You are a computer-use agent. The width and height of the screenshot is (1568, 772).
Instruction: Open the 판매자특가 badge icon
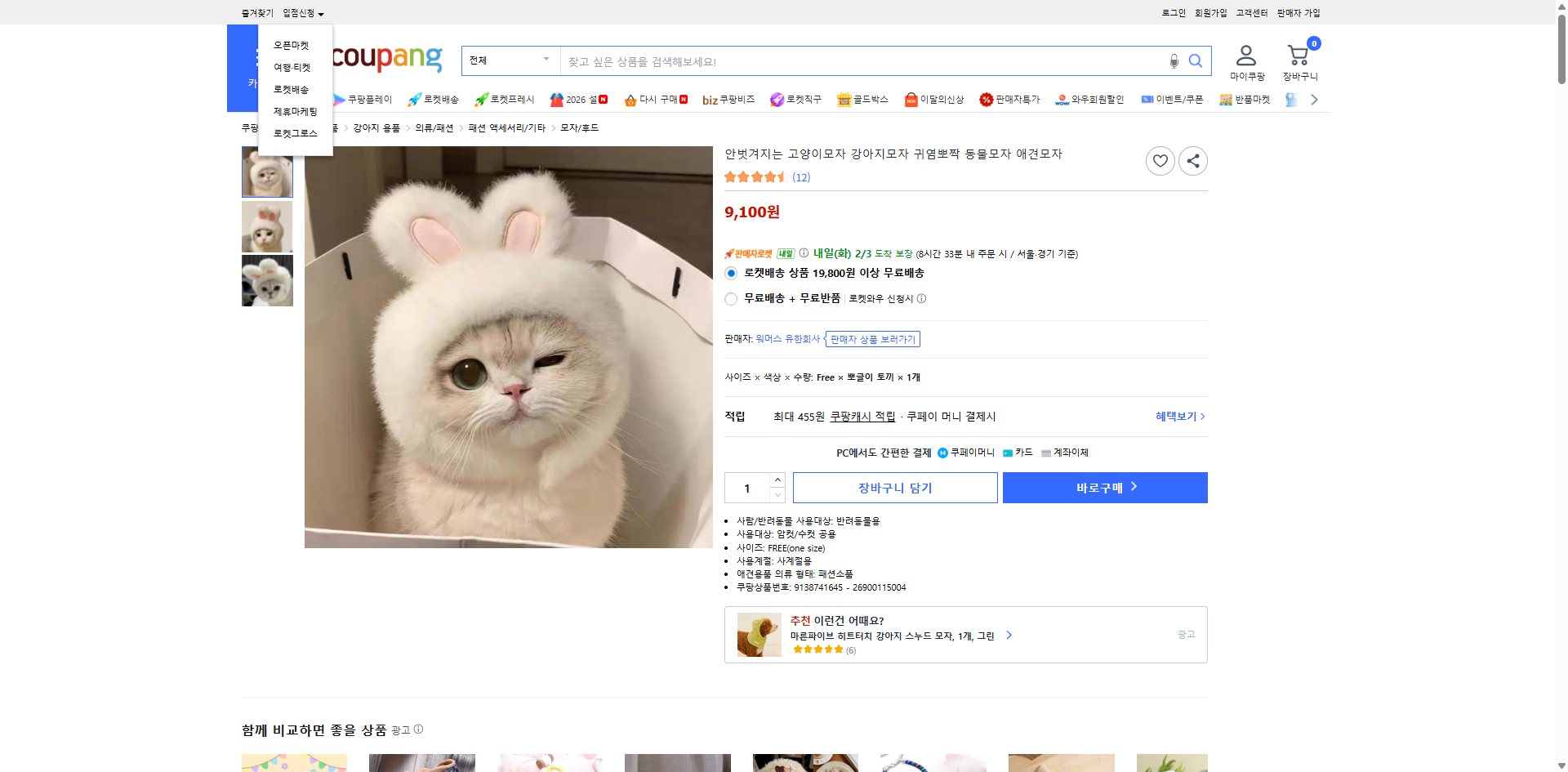tap(985, 99)
